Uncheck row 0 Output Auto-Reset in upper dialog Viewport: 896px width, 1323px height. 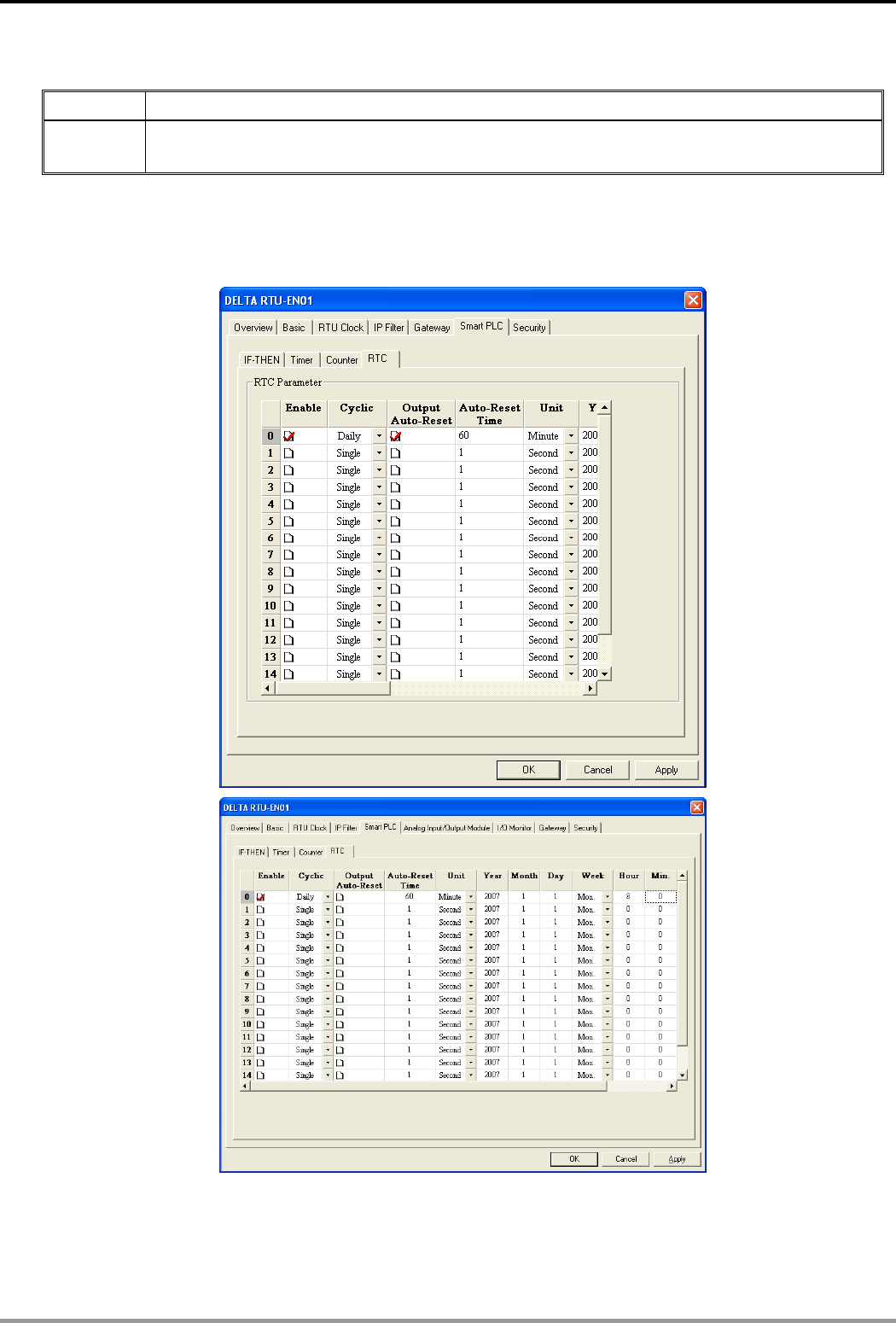395,436
